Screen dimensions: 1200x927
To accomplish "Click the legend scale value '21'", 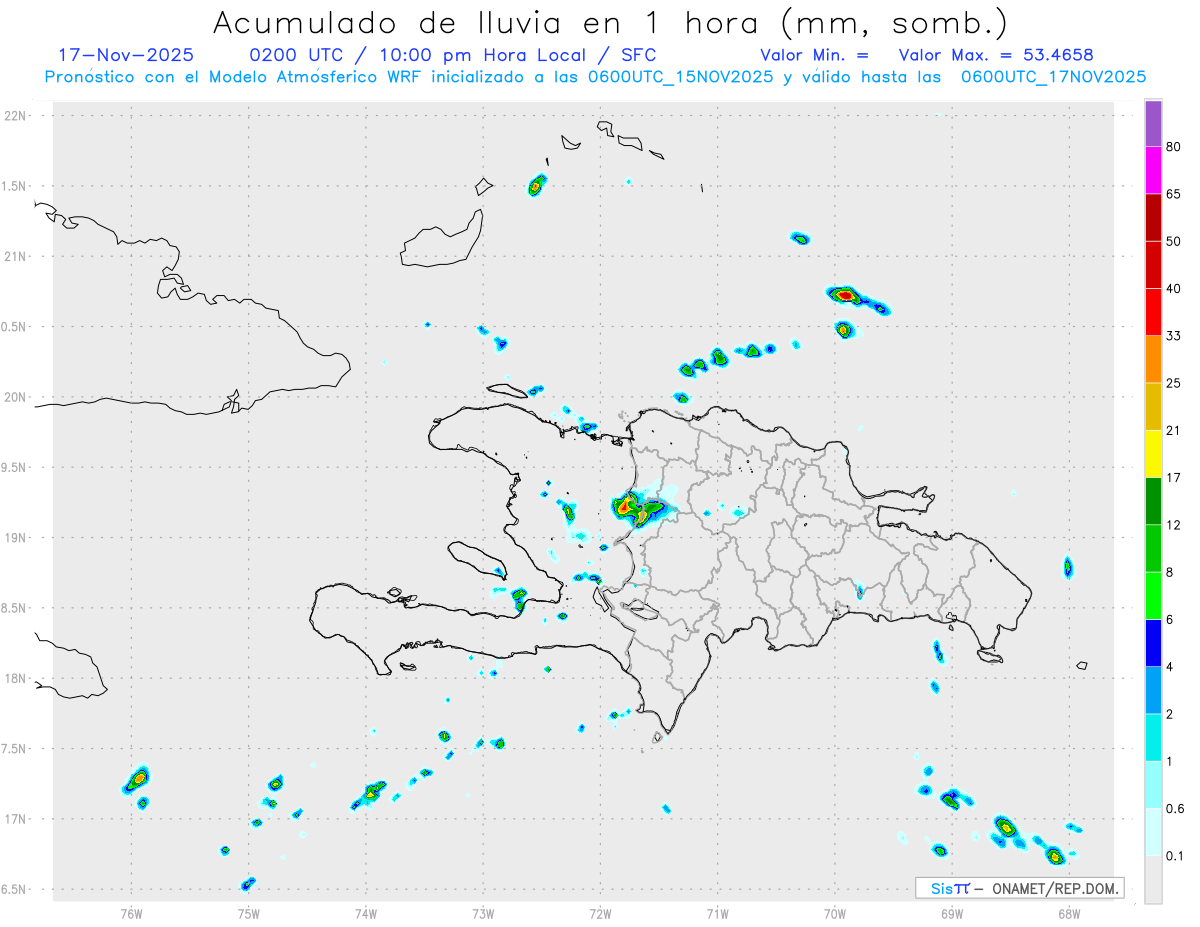I will tap(1174, 431).
